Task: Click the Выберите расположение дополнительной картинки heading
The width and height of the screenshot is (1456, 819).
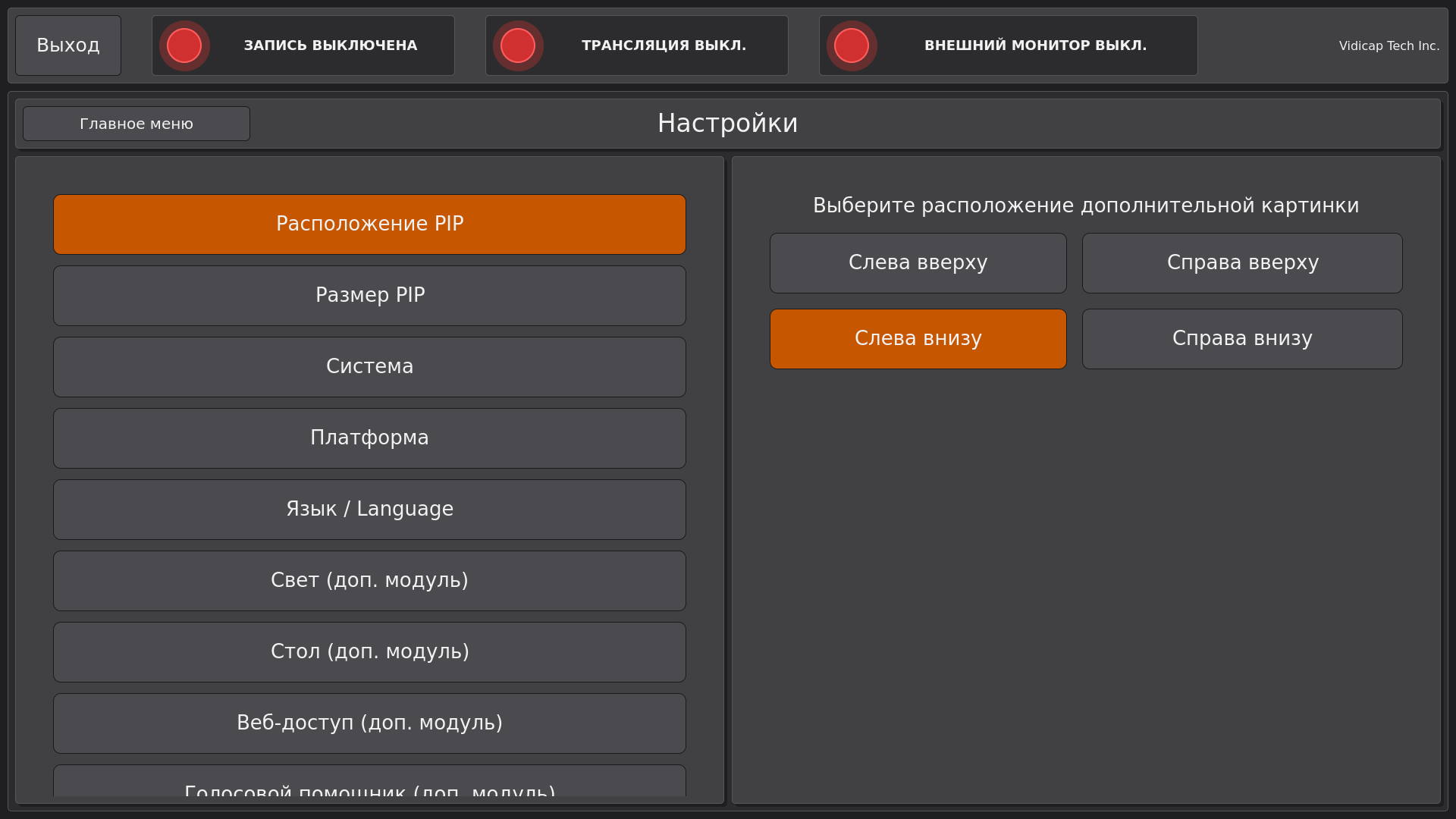Action: click(1086, 206)
